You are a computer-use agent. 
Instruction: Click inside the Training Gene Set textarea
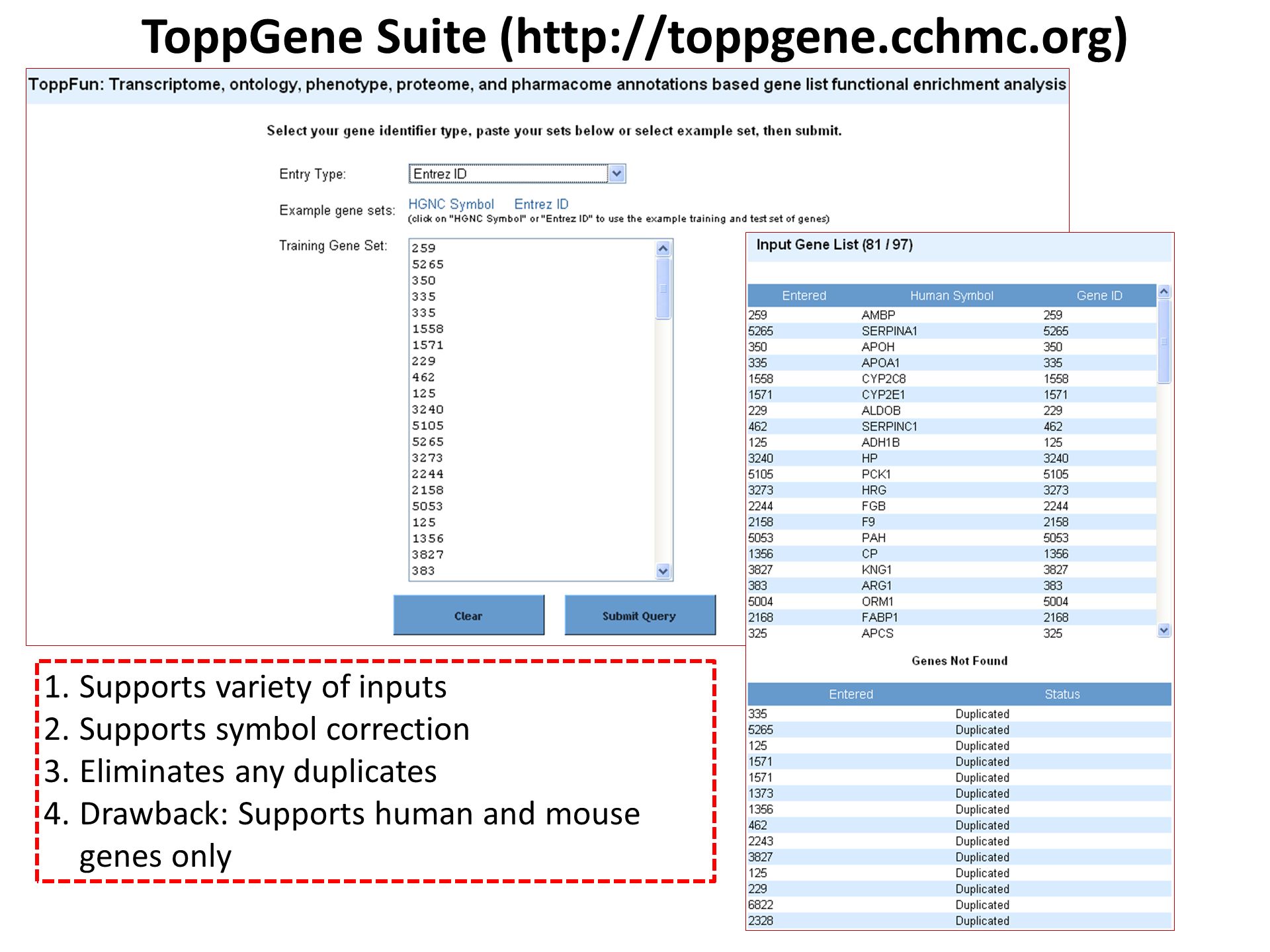click(531, 410)
